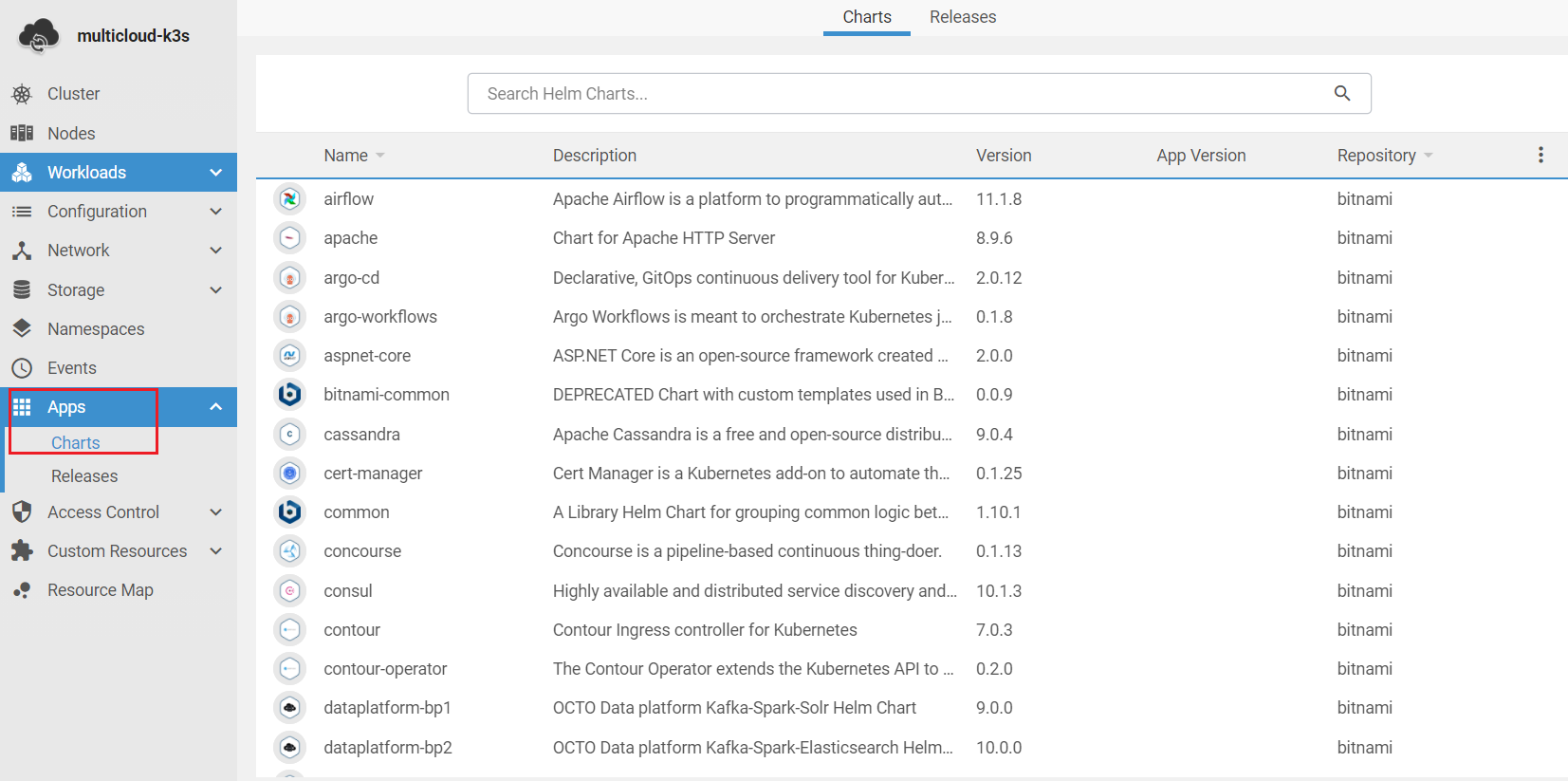Click the Namespaces layers icon

22,328
